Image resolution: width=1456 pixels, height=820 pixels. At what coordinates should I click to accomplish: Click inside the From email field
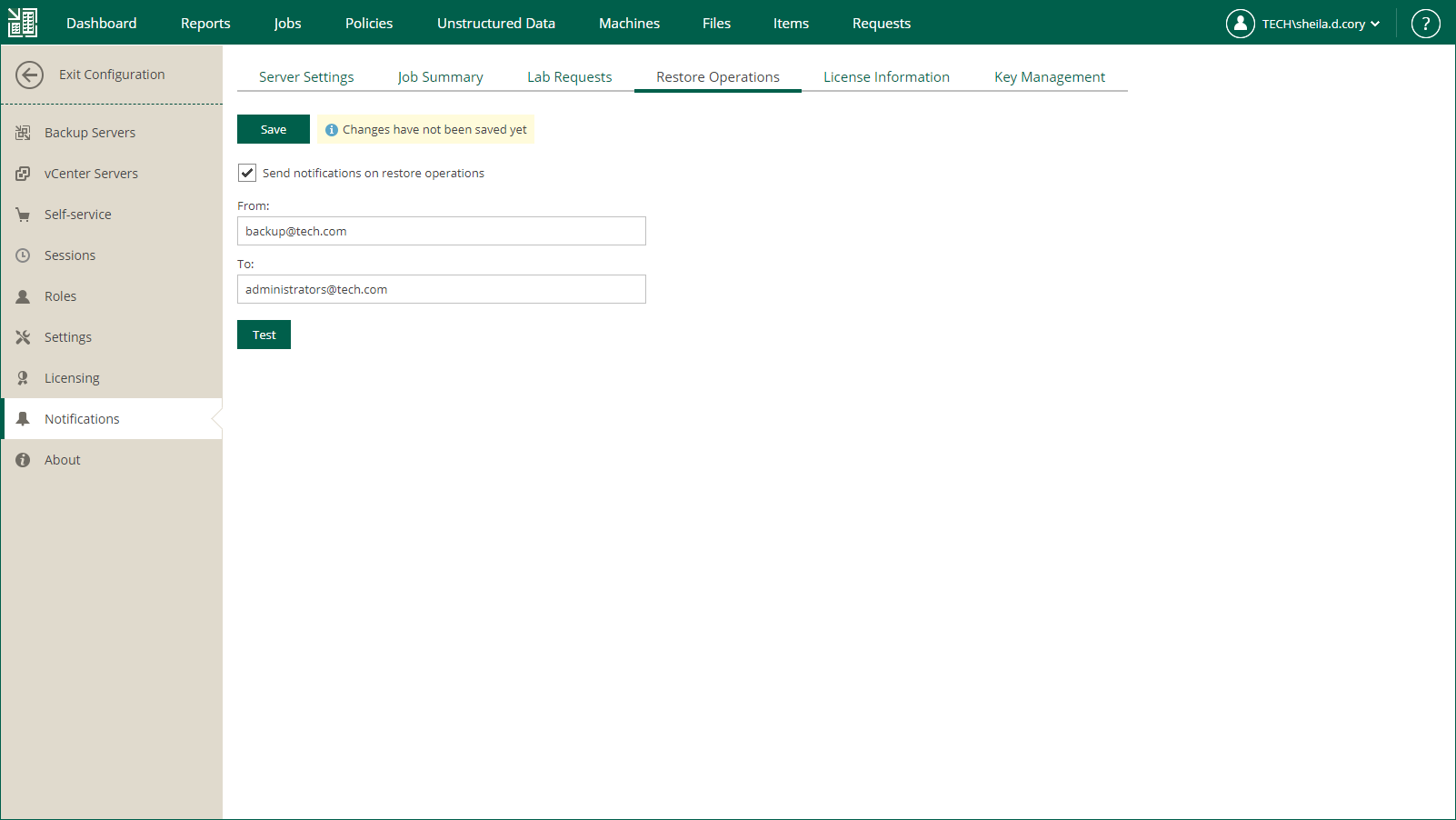pos(441,231)
